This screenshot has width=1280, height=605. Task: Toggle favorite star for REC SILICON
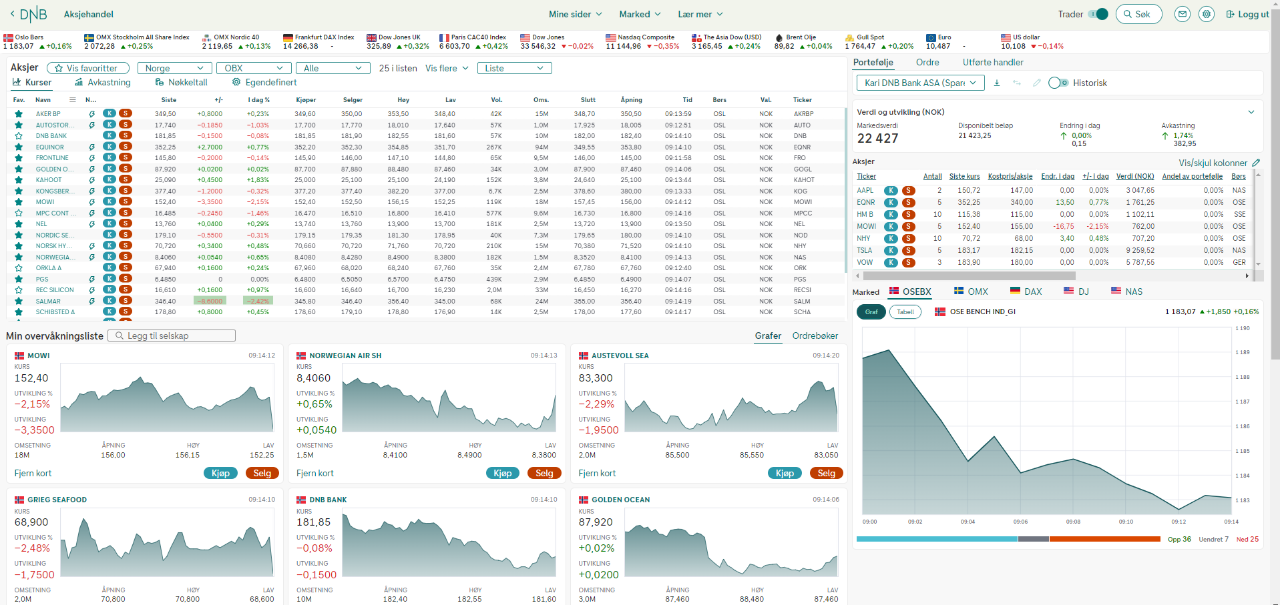pyautogui.click(x=18, y=290)
